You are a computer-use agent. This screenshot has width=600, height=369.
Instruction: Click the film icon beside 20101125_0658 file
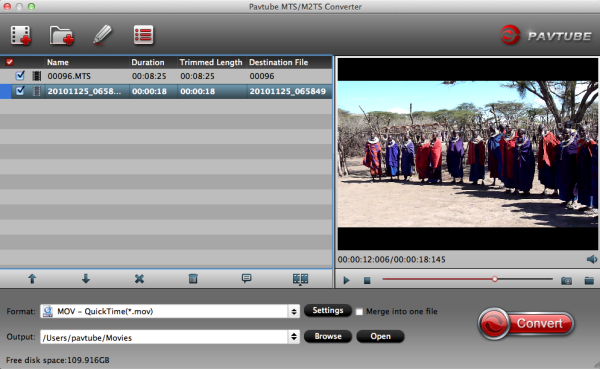(x=37, y=91)
